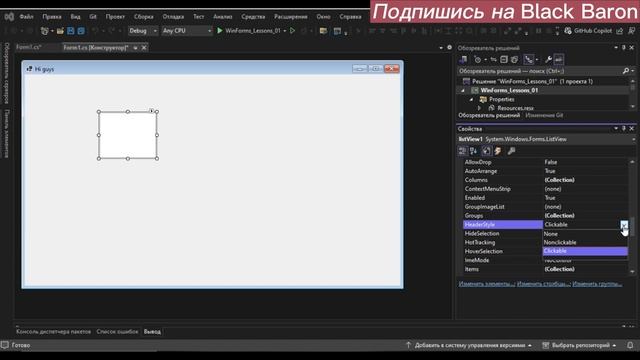Click the Save icon in the toolbar

click(x=71, y=31)
